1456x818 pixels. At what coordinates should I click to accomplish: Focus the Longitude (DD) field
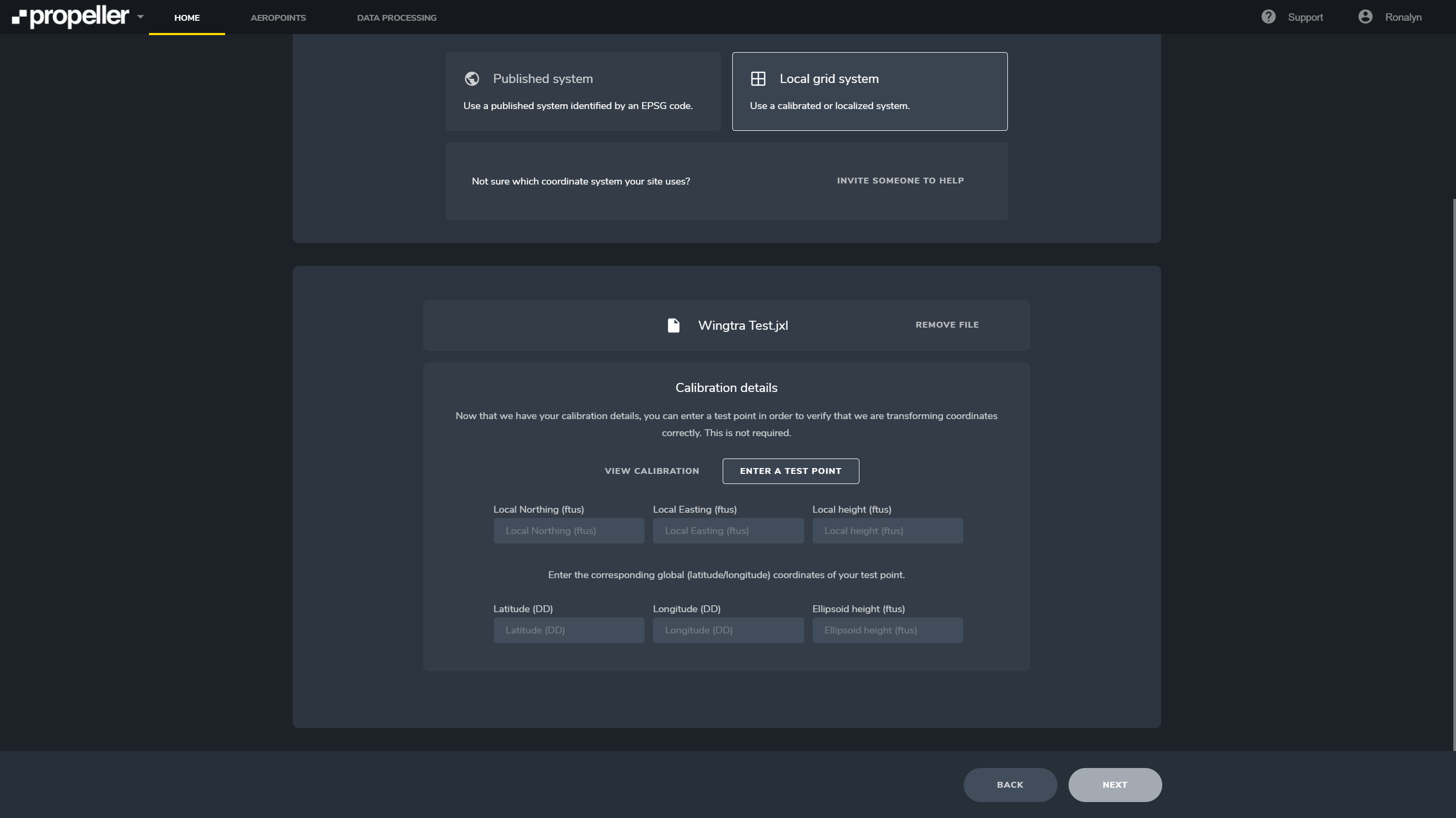pos(728,630)
